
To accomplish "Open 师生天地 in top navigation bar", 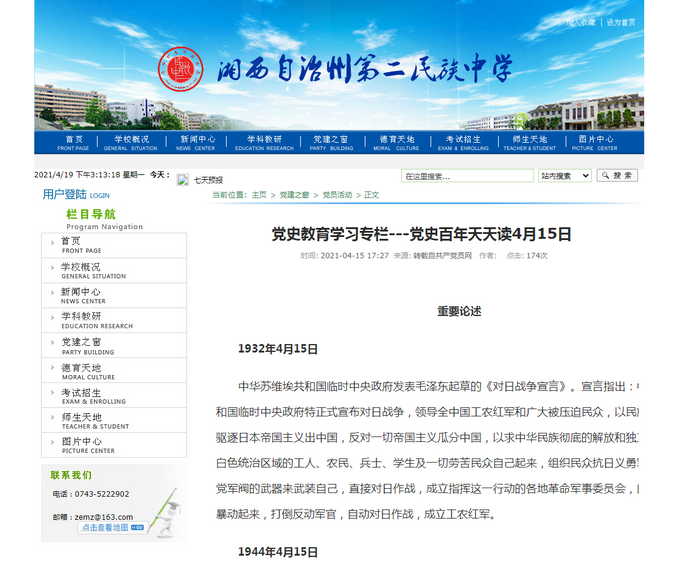I will click(530, 143).
